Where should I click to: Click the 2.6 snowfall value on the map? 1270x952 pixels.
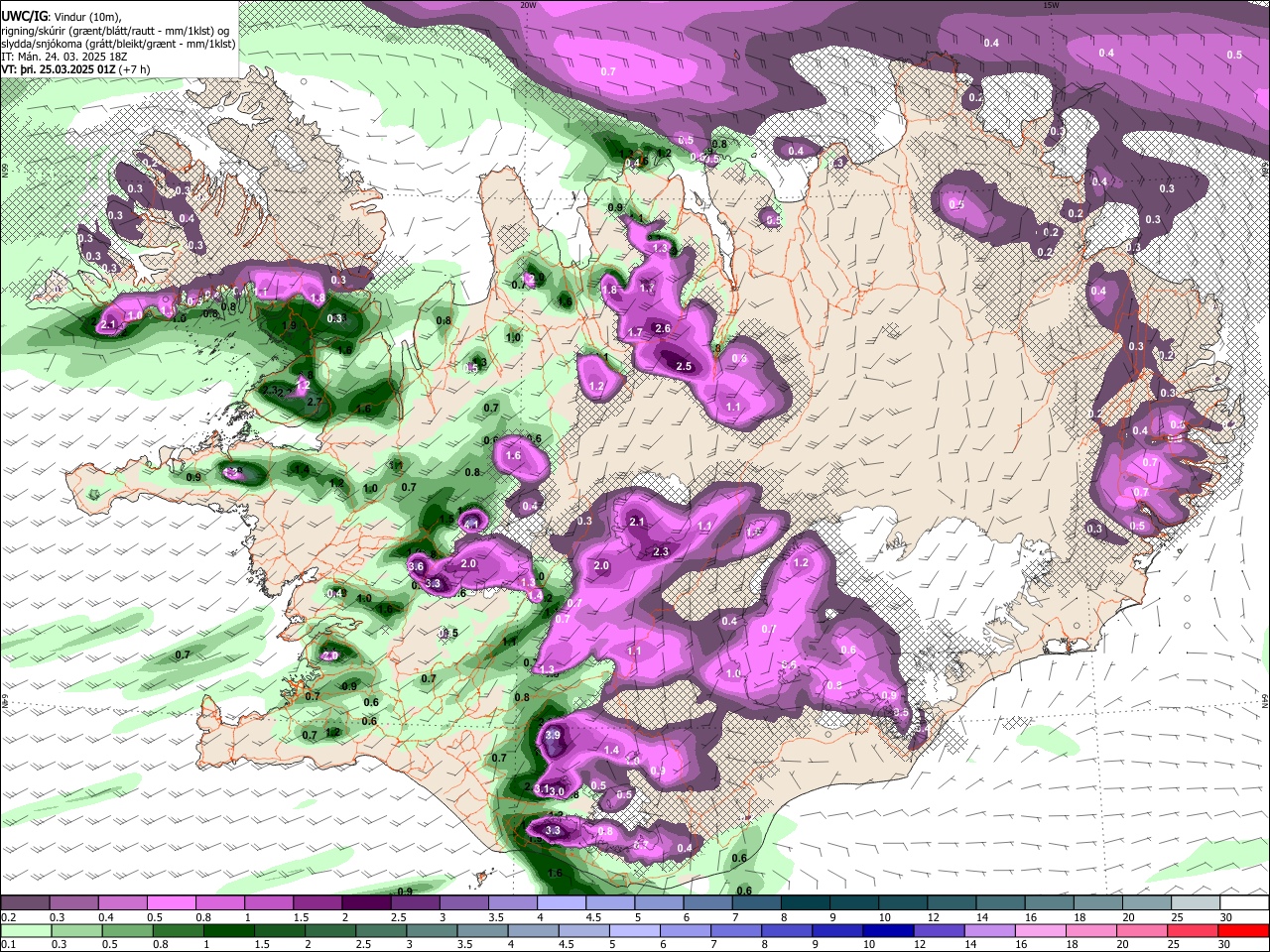pyautogui.click(x=663, y=328)
